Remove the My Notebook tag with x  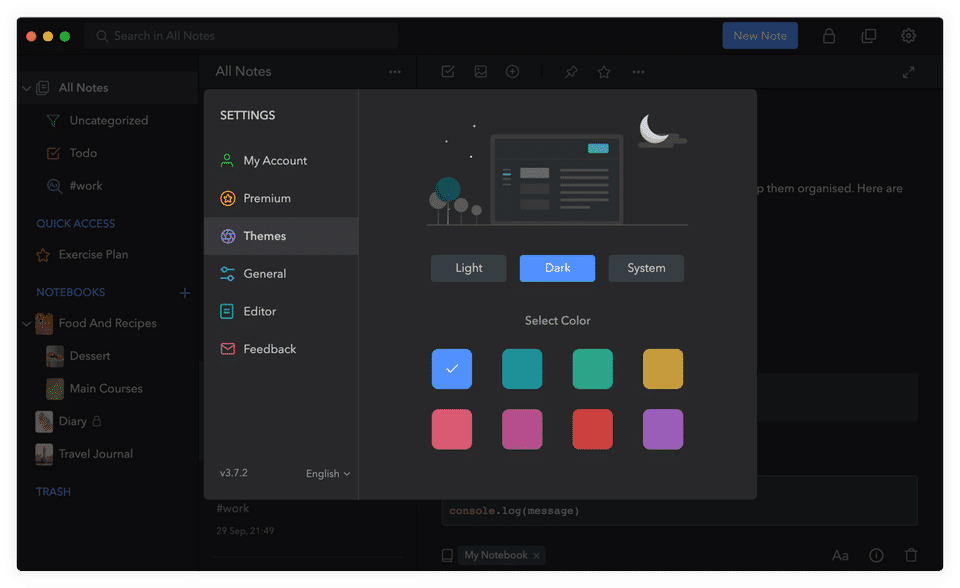point(536,556)
